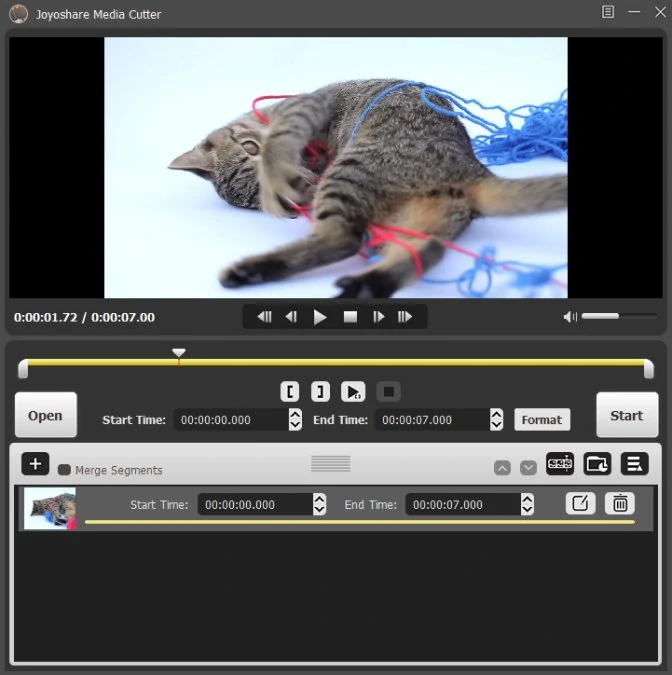Move the segment up

[502, 468]
